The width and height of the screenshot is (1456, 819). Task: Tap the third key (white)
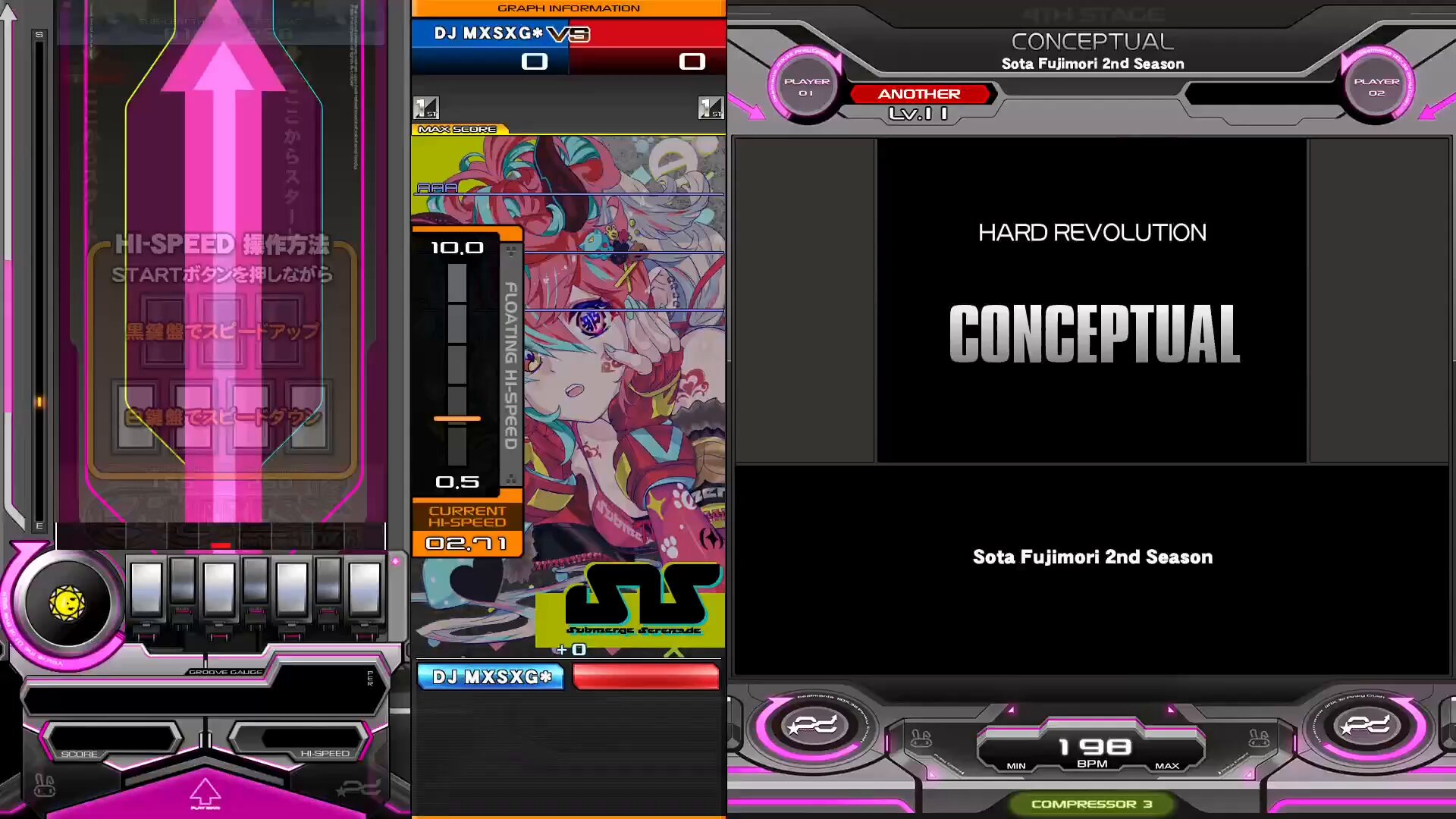point(219,588)
